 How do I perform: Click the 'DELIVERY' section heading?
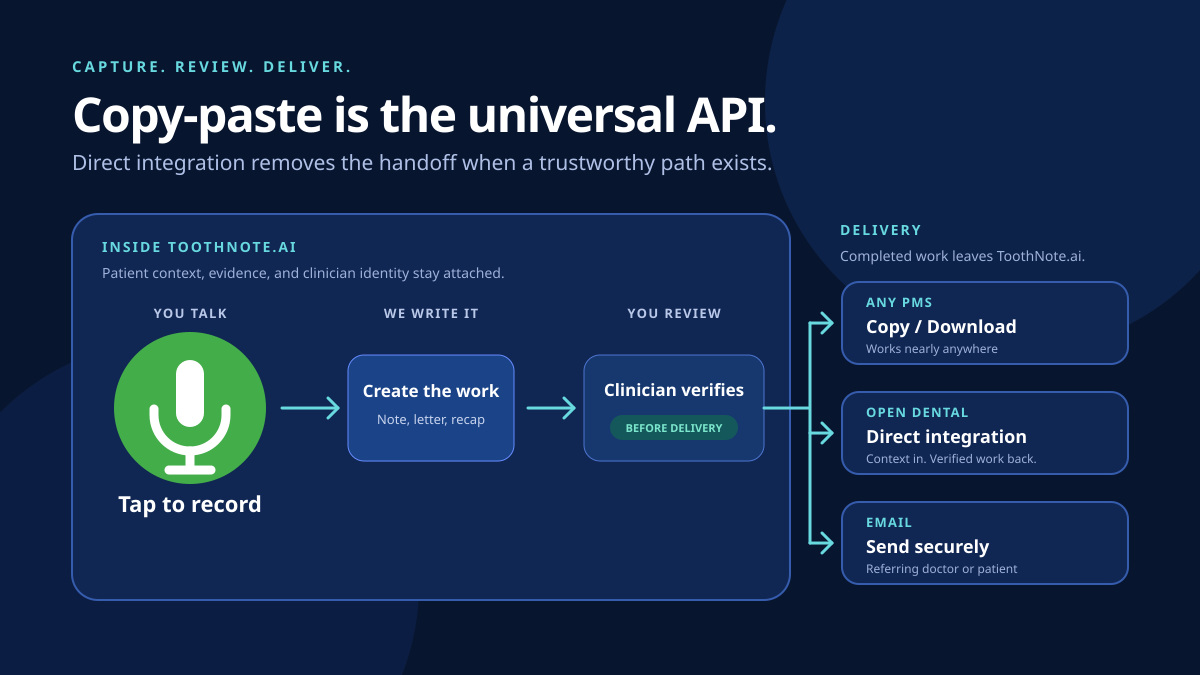coord(881,231)
